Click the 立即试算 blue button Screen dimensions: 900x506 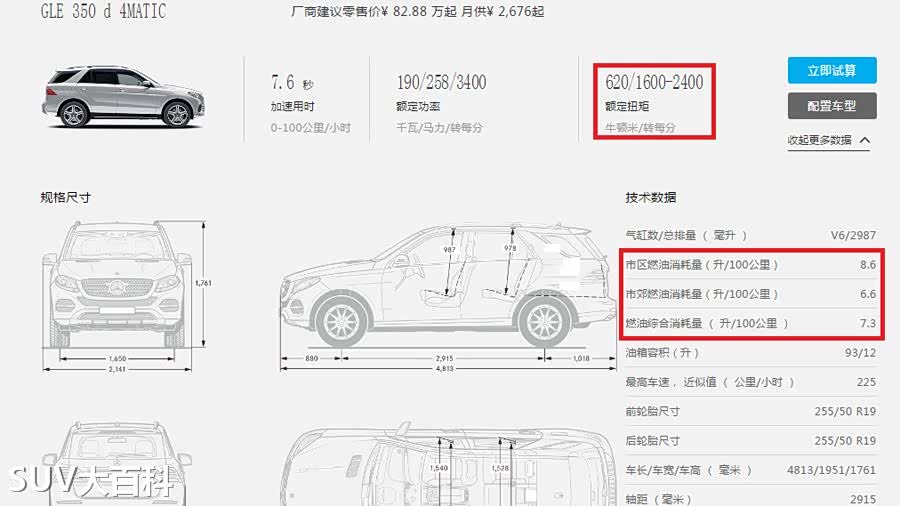832,70
